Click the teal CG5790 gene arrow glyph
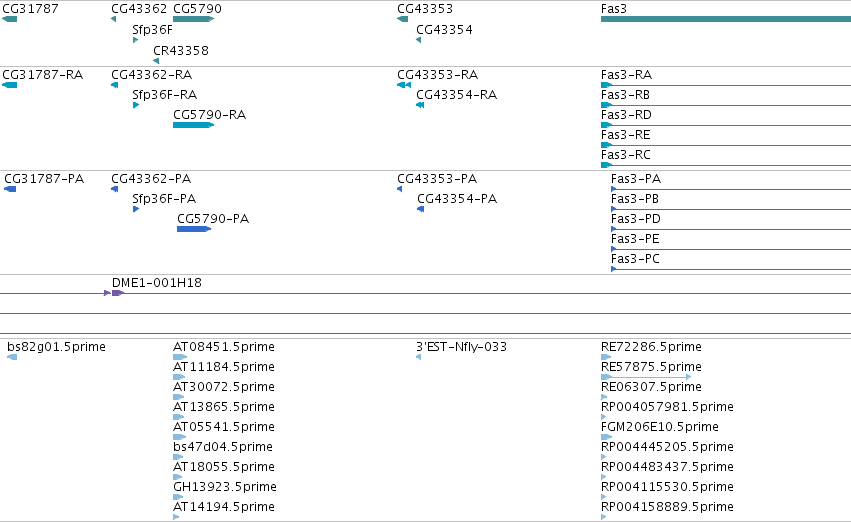Viewport: 851px width, 522px height. point(194,19)
